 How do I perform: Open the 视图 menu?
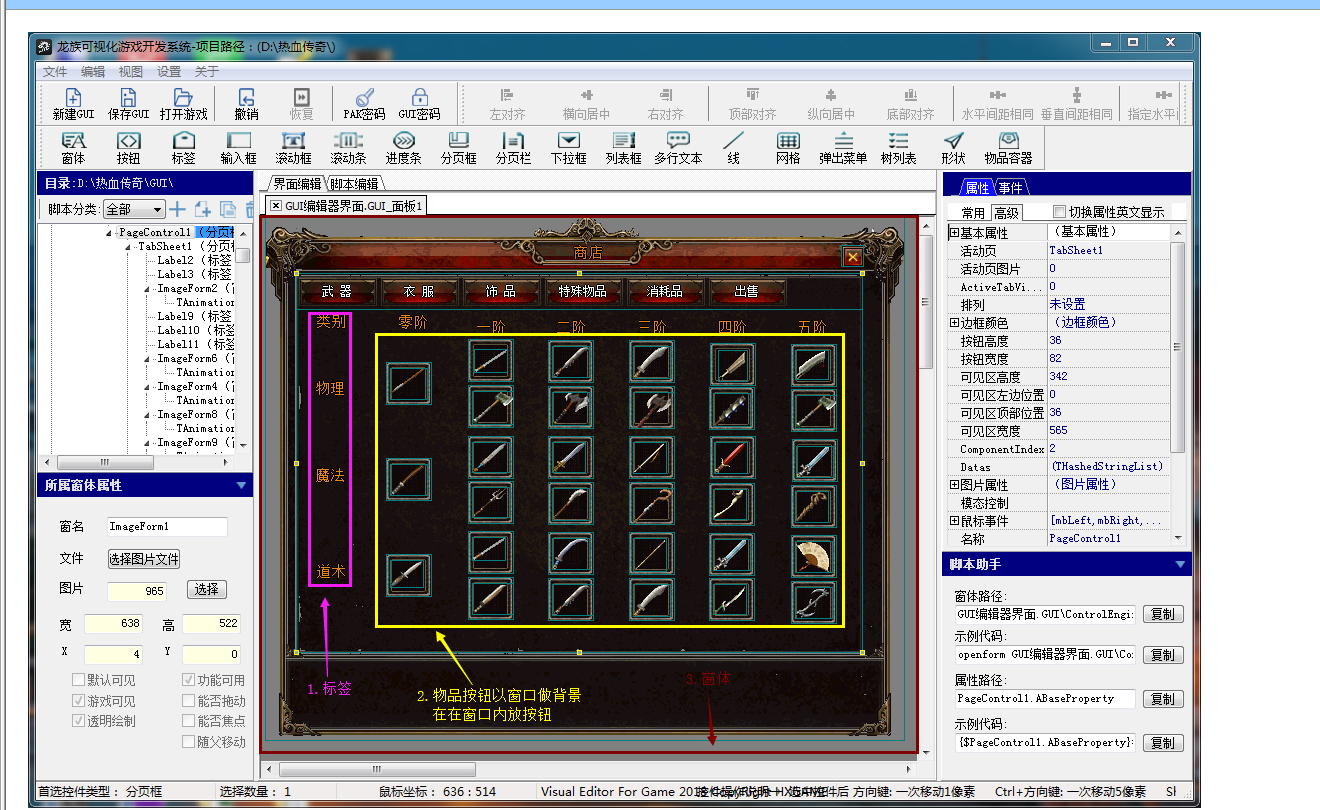(131, 71)
